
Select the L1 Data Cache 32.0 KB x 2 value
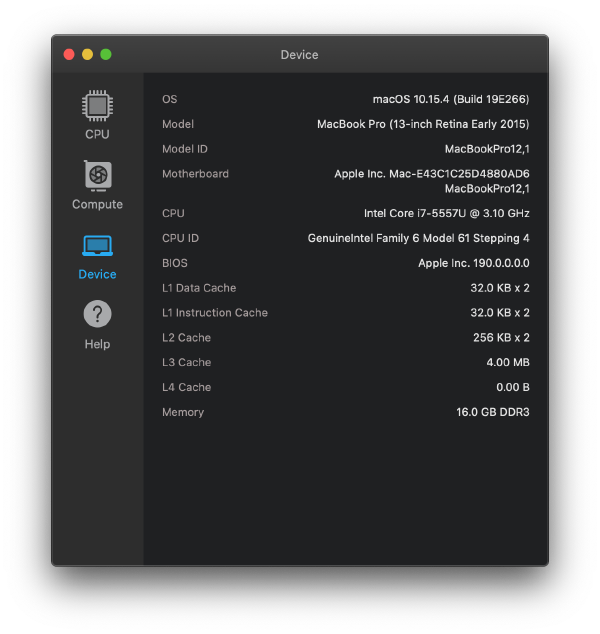click(x=500, y=288)
